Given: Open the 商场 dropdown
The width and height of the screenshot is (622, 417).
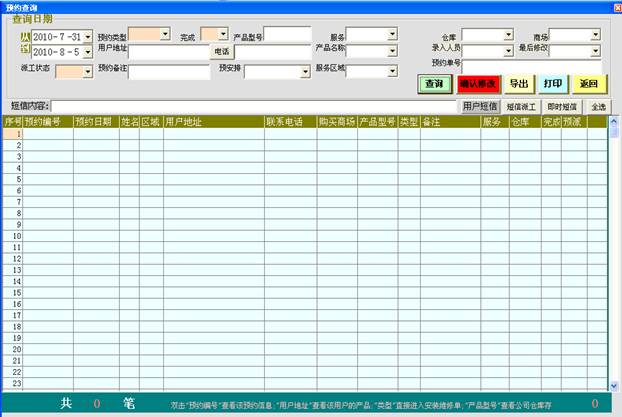Looking at the screenshot, I should (595, 35).
